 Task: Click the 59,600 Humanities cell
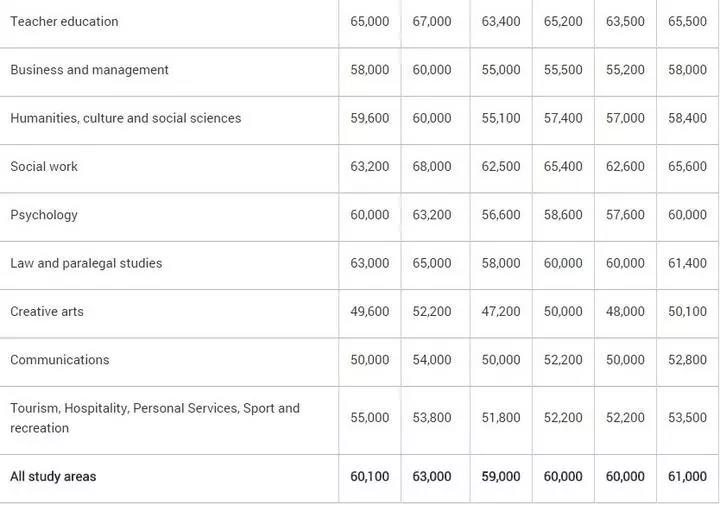[370, 118]
